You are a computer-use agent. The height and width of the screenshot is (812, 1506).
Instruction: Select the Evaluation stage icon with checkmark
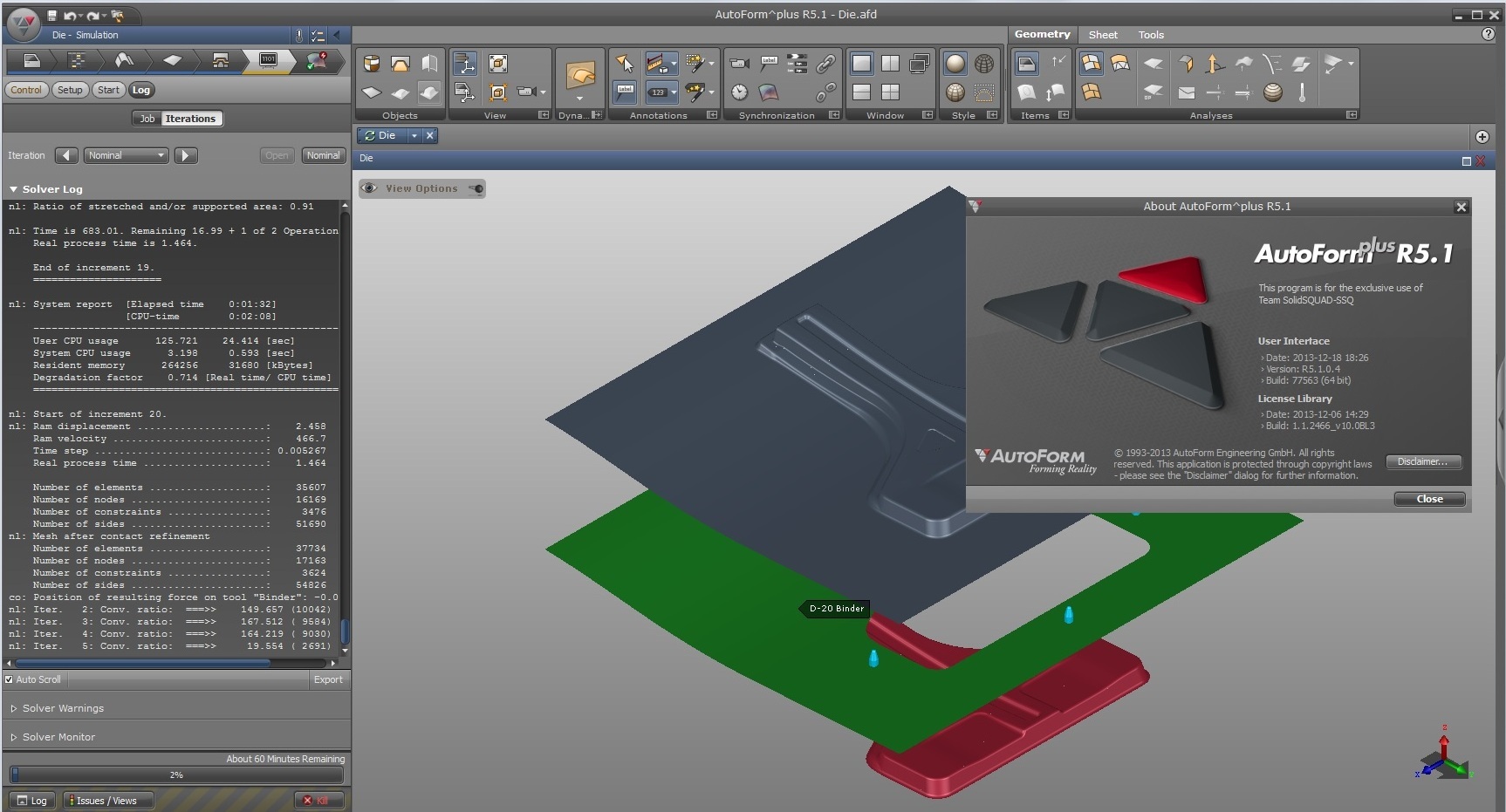pos(316,60)
